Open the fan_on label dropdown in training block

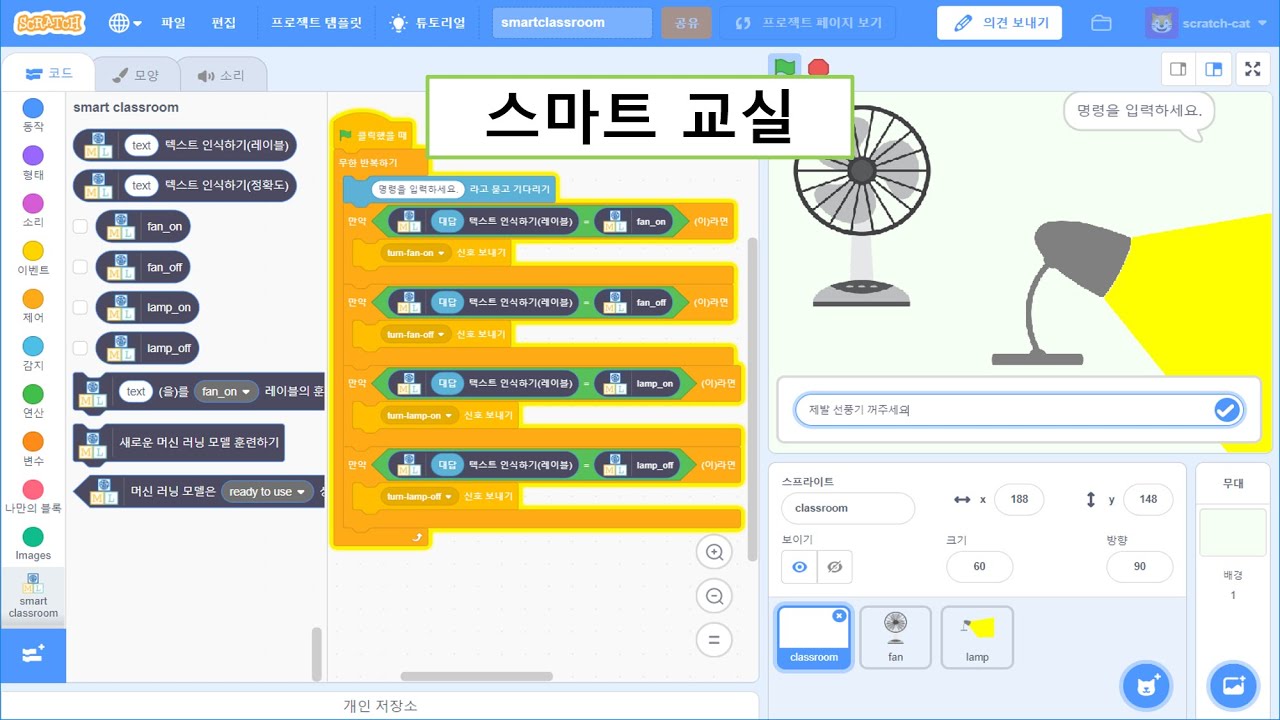pyautogui.click(x=227, y=391)
